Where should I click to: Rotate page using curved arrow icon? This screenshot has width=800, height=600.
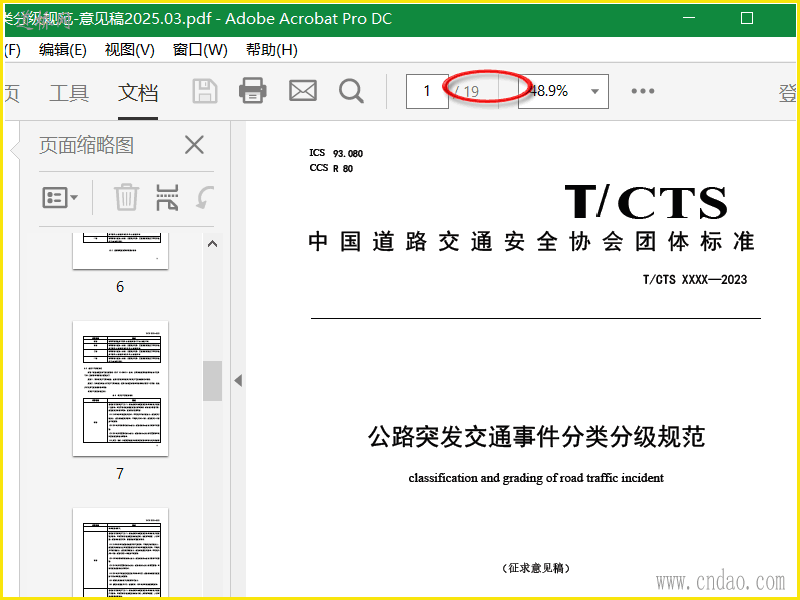(205, 197)
